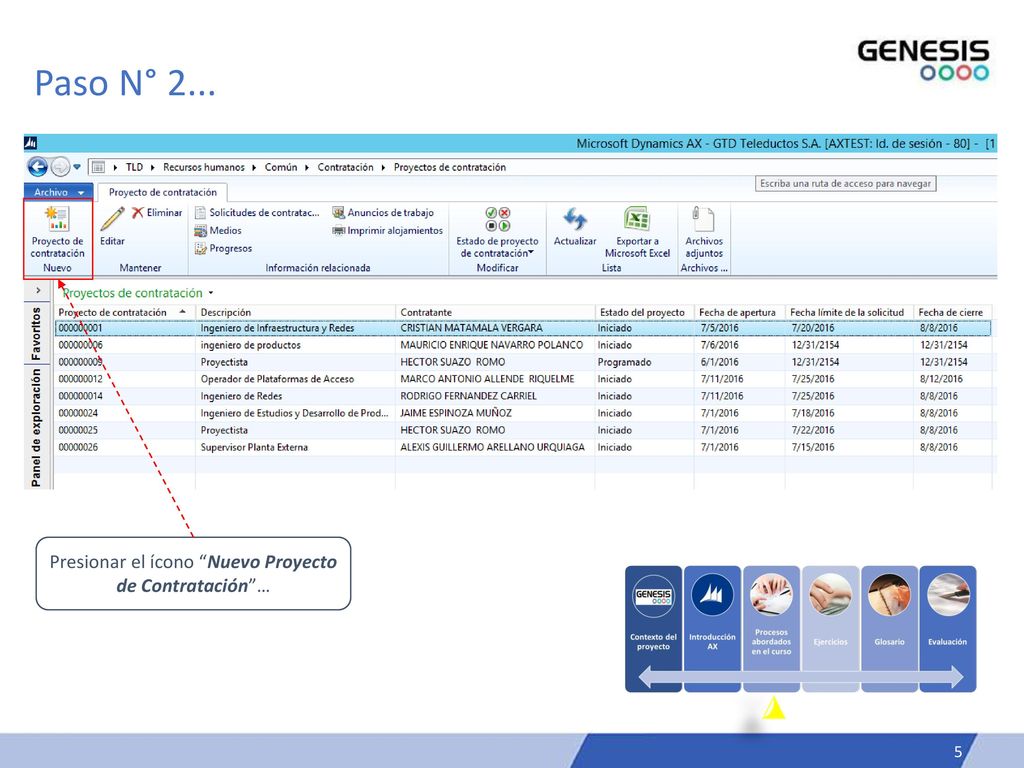Select project row 000000006
This screenshot has width=1024, height=768.
point(522,345)
